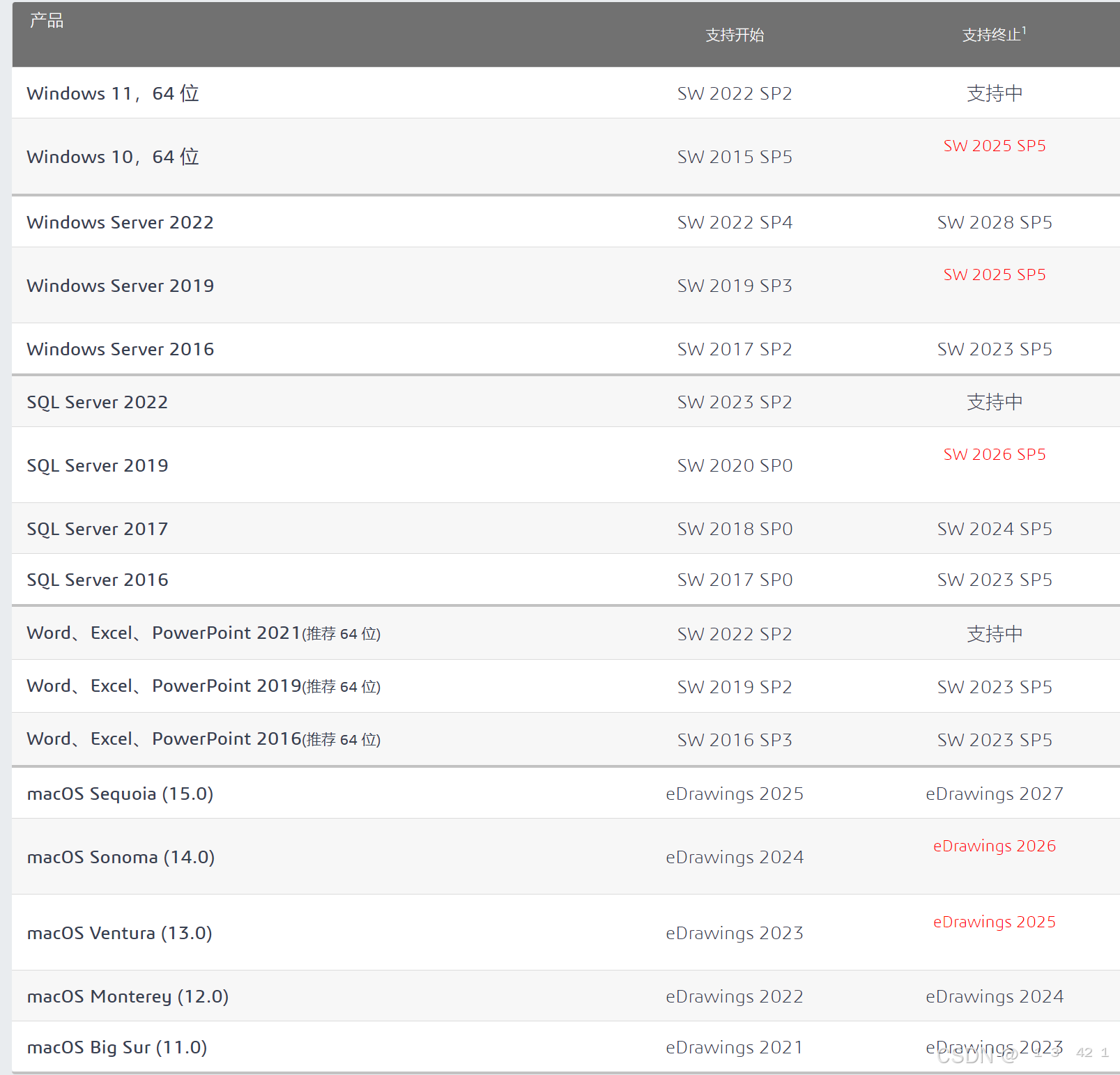Click eDrawings 2027 cell
This screenshot has width=1120, height=1075.
coord(995,794)
